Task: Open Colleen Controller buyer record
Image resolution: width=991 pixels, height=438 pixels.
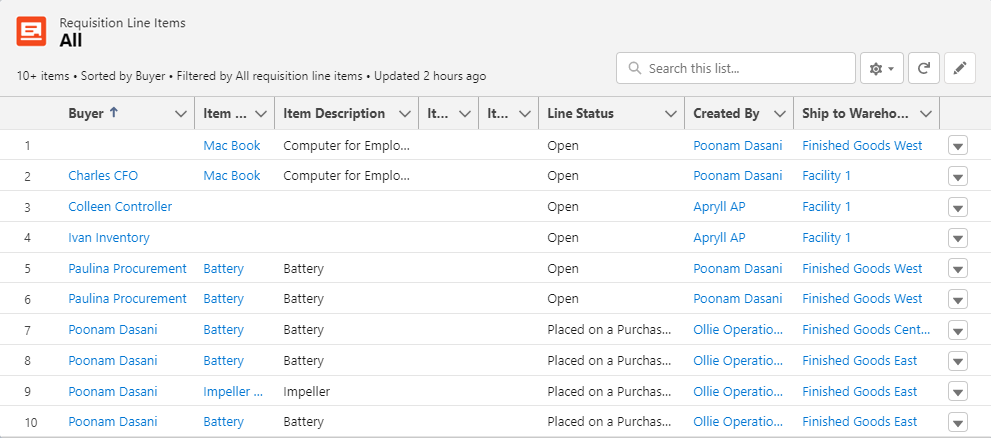Action: click(120, 207)
